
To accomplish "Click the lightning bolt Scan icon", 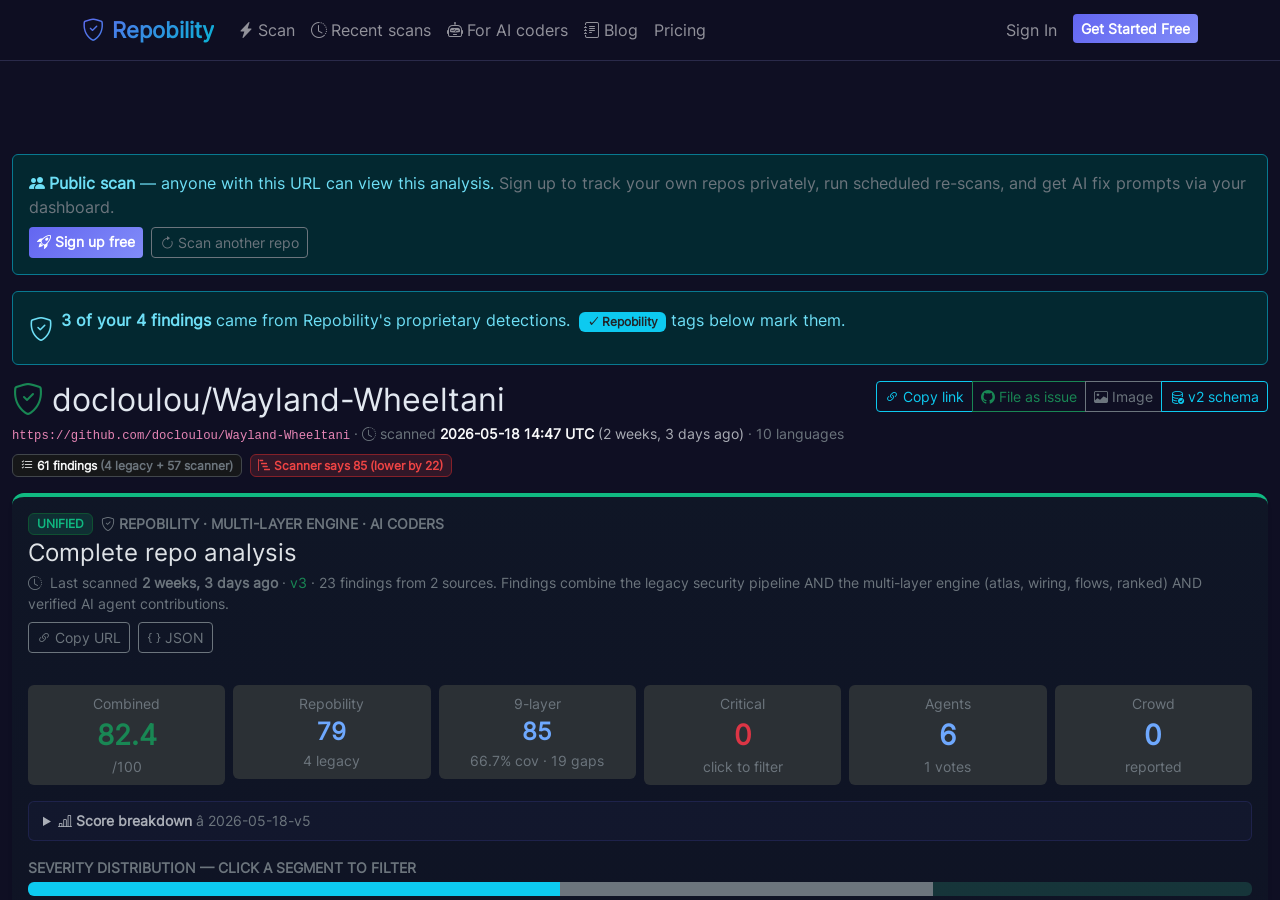I will [x=246, y=30].
